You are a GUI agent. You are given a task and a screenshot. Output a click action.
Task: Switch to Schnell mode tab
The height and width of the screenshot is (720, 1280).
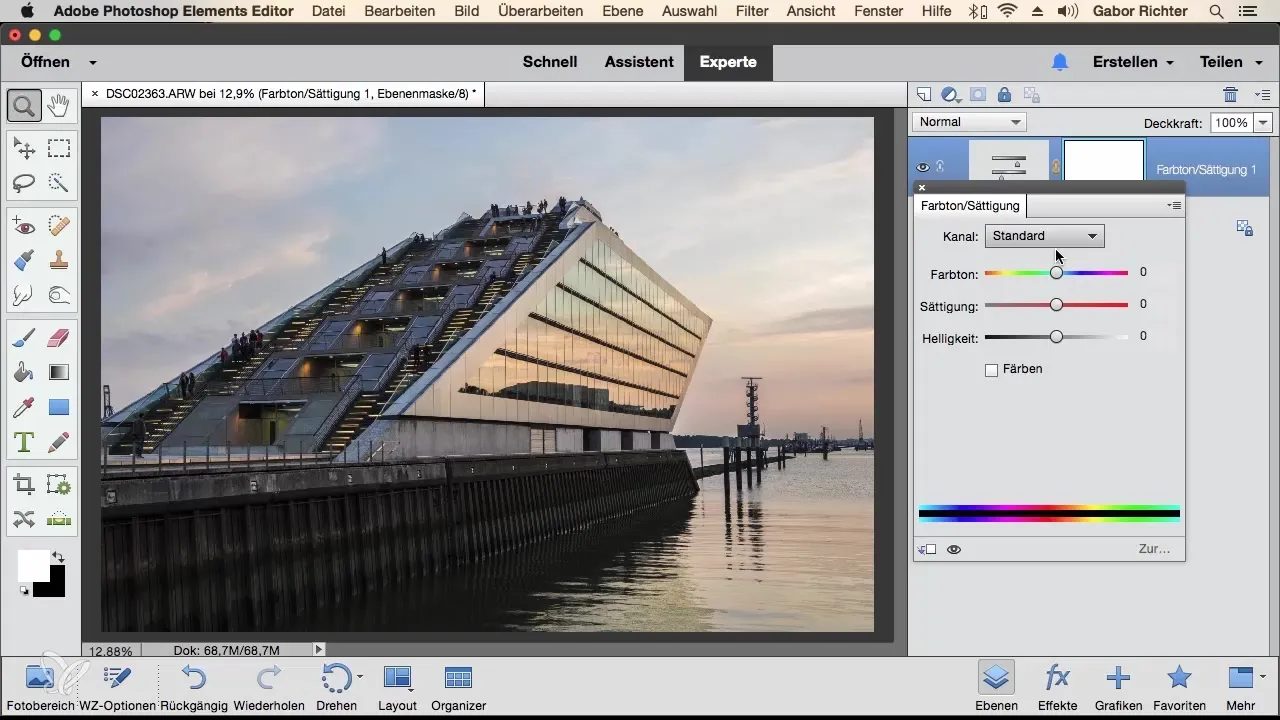(550, 62)
